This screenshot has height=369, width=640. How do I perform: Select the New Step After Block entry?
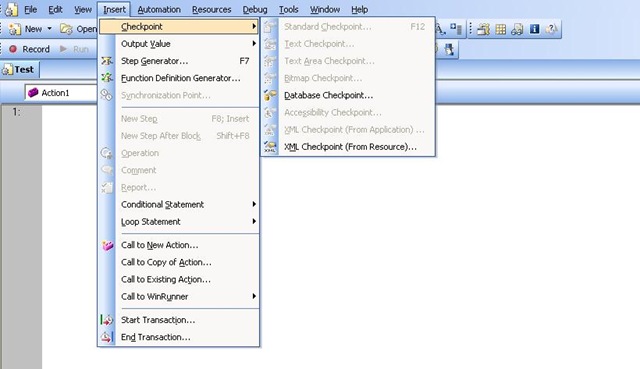click(179, 136)
